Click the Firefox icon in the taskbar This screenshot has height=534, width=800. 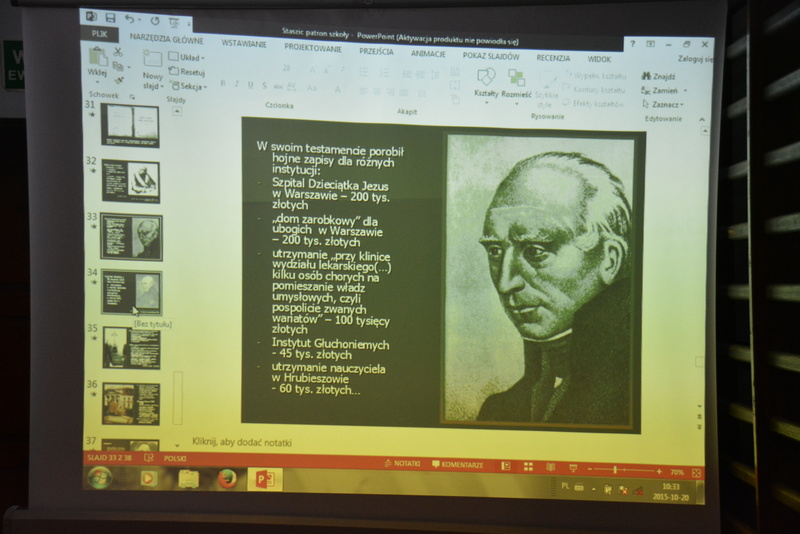227,479
